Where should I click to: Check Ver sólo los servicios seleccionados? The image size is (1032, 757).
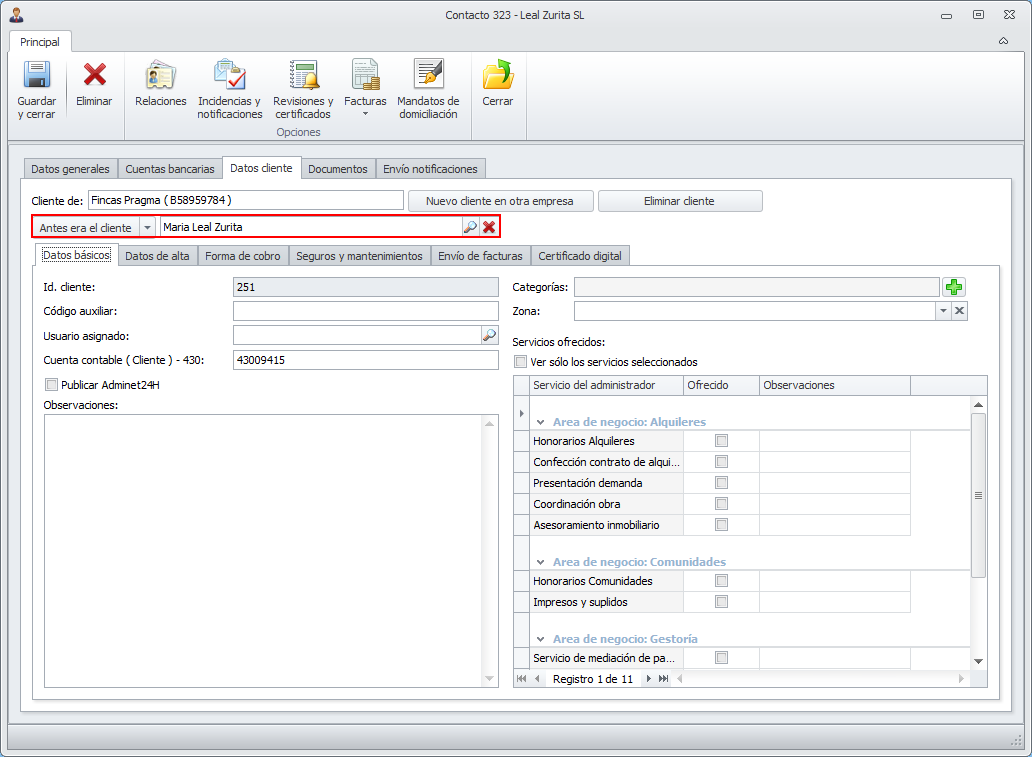pos(520,362)
